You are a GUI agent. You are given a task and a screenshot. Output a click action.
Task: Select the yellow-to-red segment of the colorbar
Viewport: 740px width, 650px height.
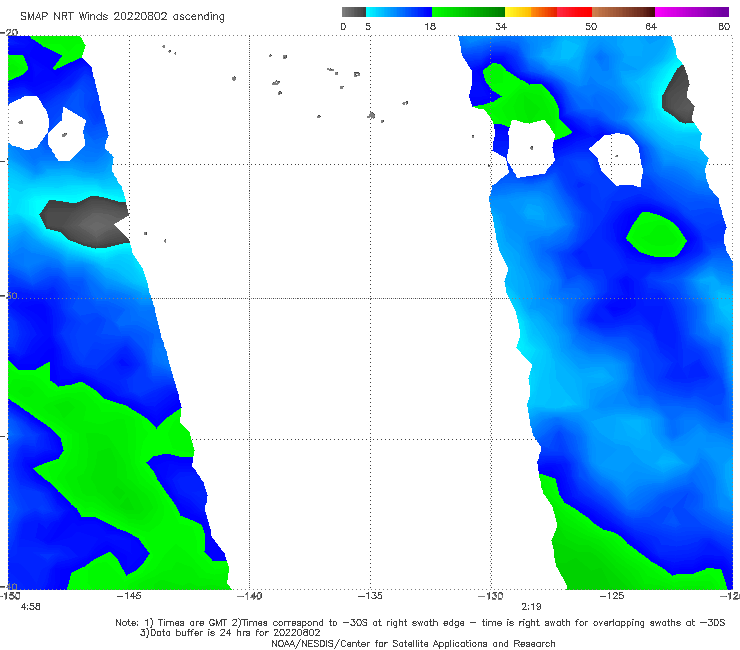548,12
